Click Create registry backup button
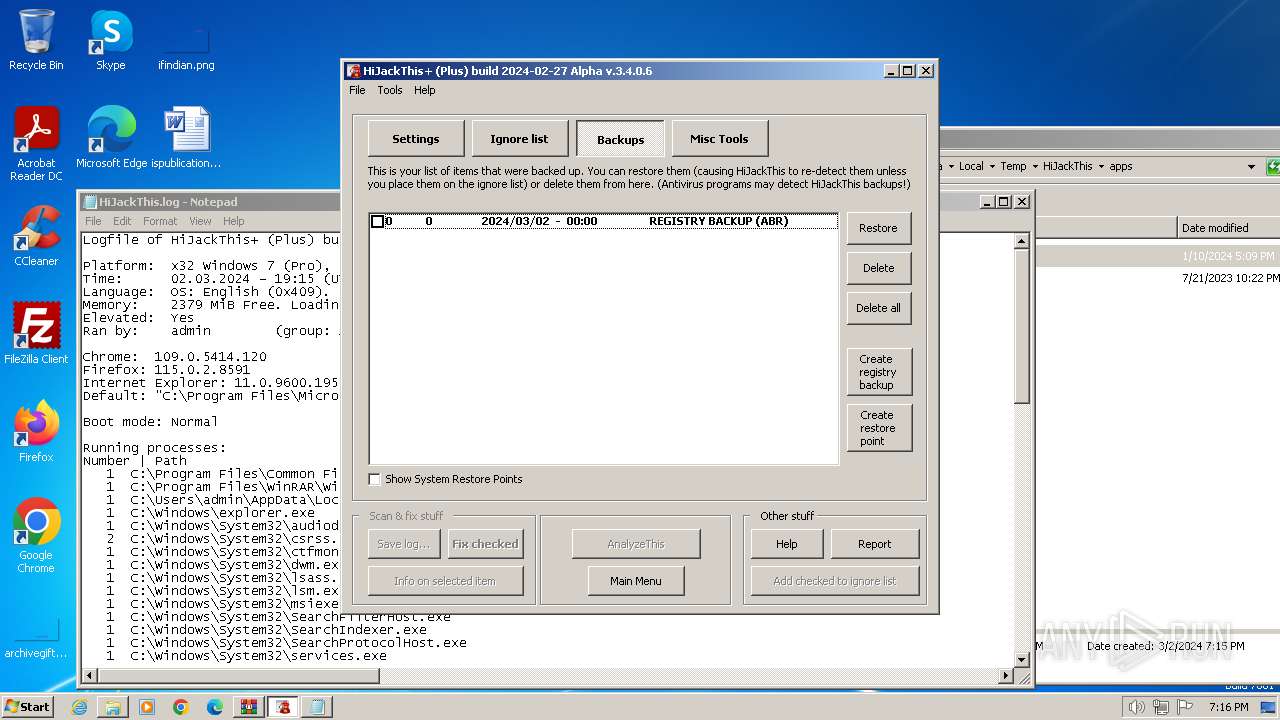 879,372
